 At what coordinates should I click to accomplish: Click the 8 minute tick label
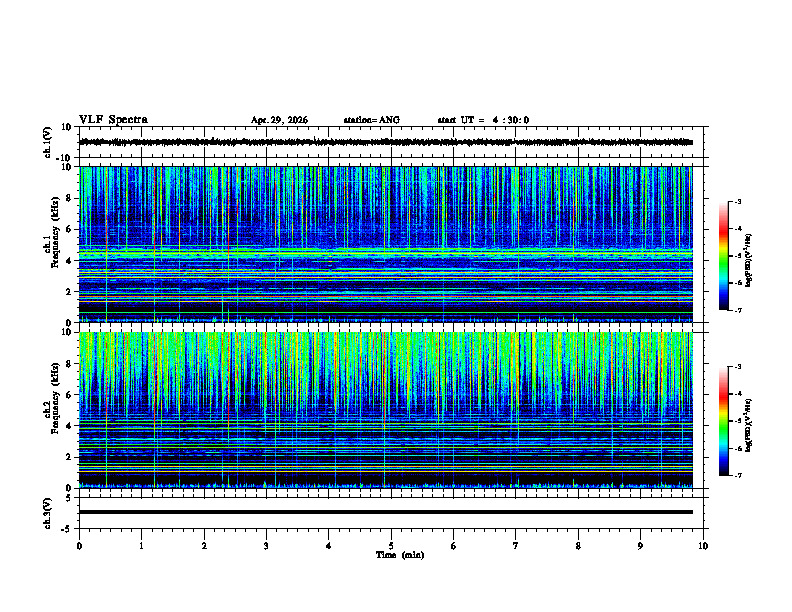tap(578, 546)
